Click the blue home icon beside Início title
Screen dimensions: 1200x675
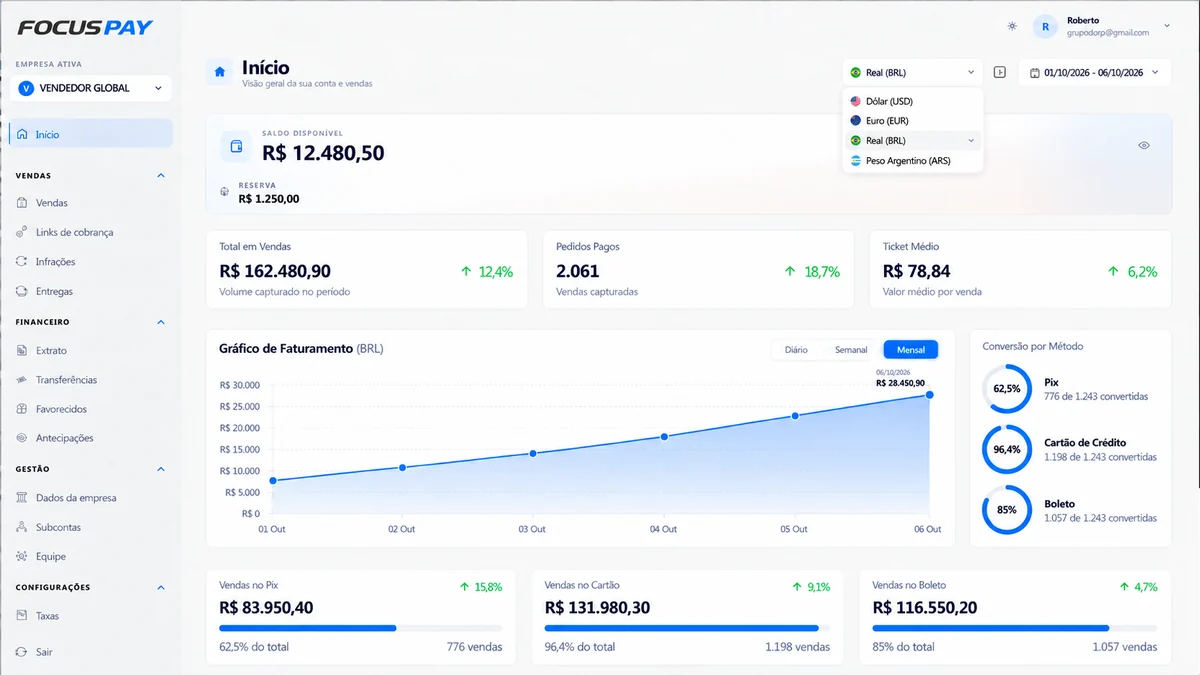point(220,72)
